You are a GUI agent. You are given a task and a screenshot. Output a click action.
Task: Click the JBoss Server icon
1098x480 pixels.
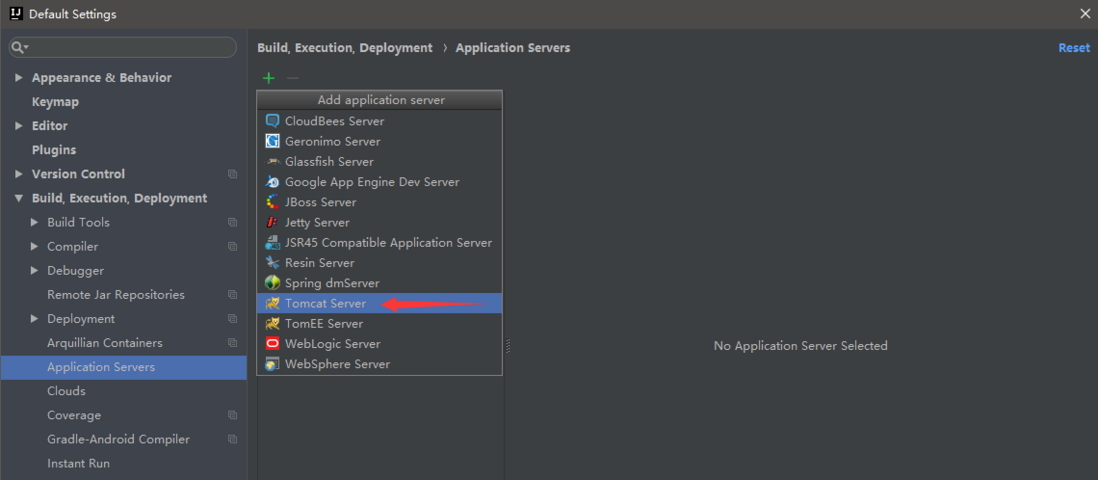pyautogui.click(x=272, y=203)
